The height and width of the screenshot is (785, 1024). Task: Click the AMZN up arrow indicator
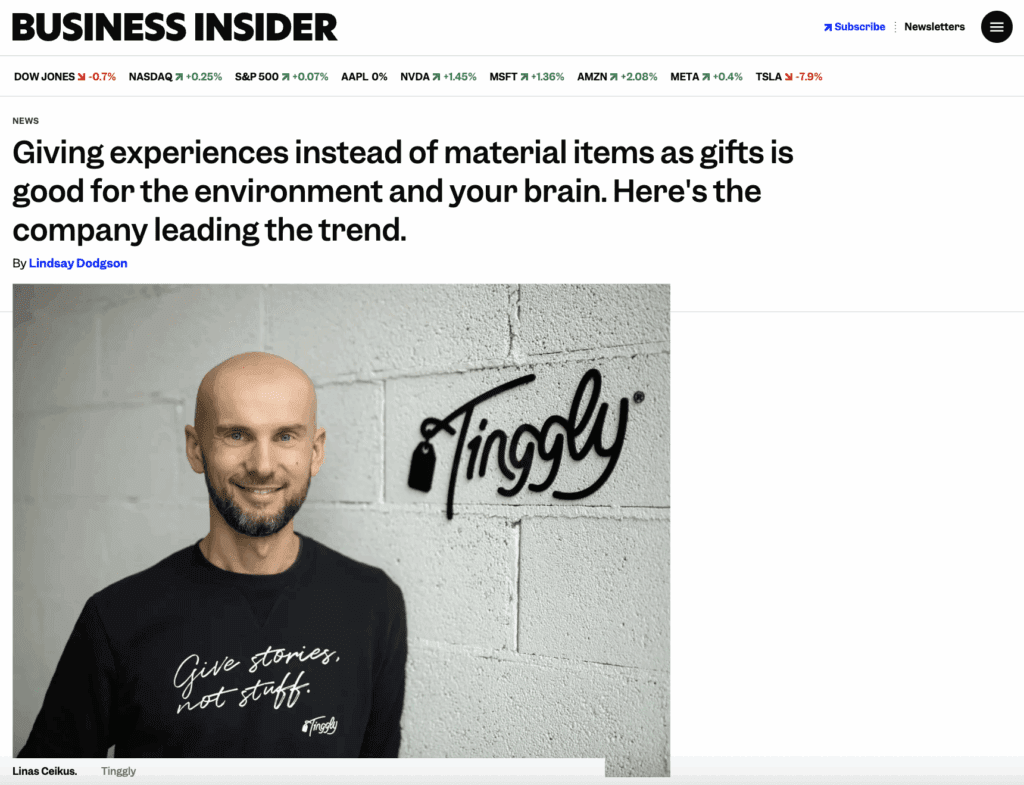[614, 77]
